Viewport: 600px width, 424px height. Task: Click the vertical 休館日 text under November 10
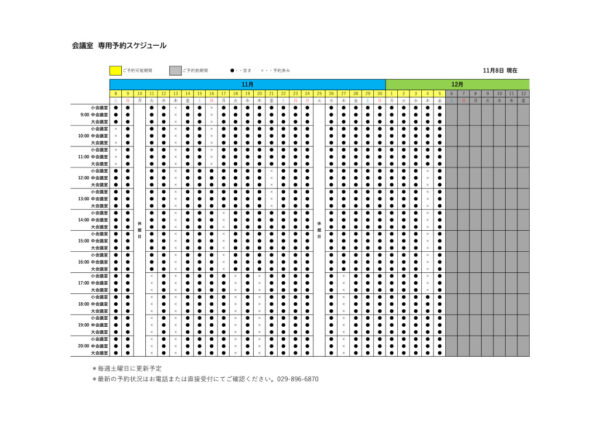pos(140,230)
